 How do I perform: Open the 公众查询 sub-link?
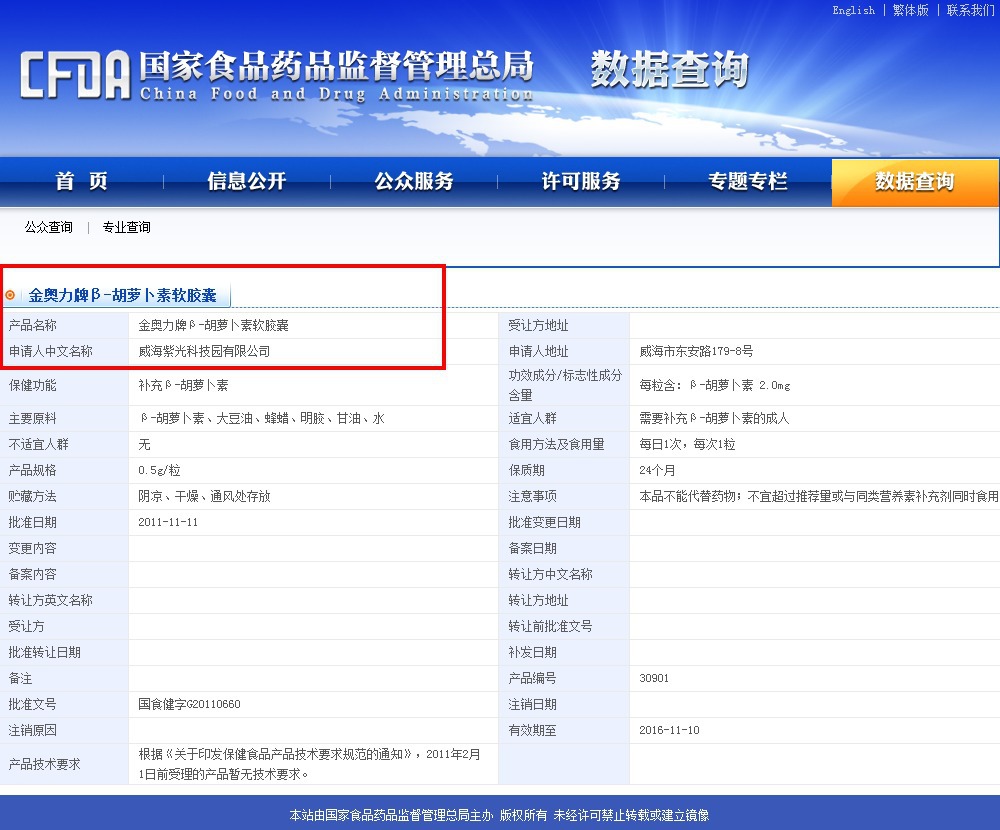tap(48, 227)
